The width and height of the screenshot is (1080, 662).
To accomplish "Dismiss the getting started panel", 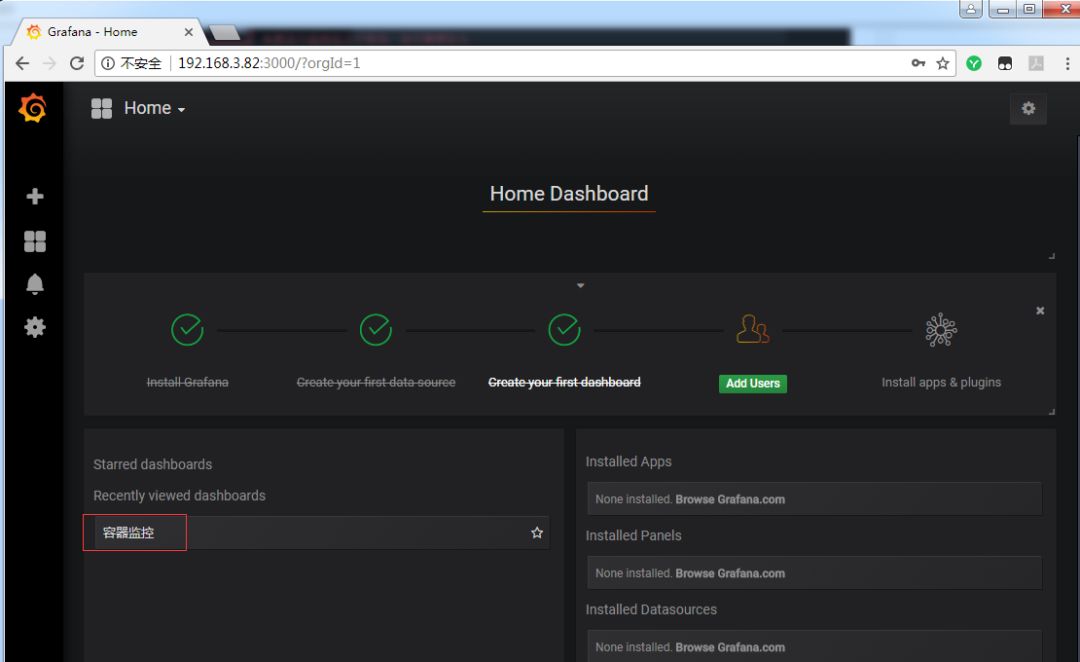I will tap(1040, 311).
